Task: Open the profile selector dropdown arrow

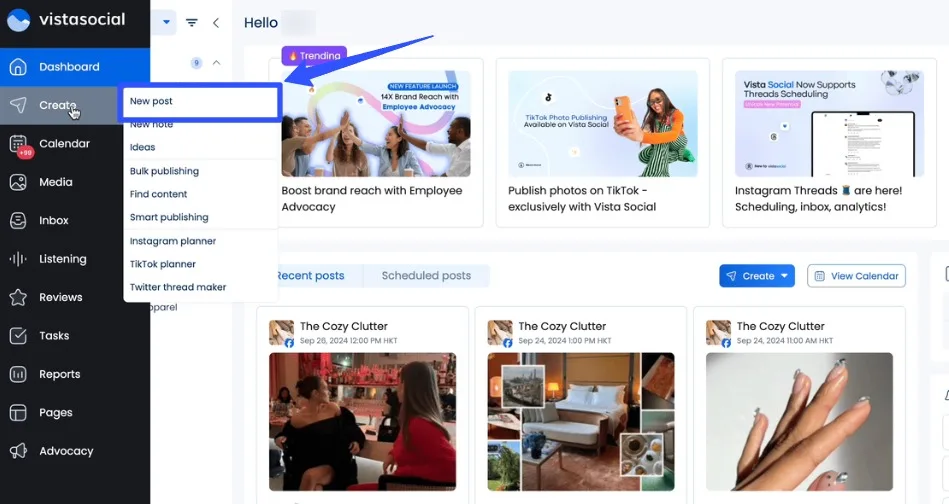Action: [166, 22]
